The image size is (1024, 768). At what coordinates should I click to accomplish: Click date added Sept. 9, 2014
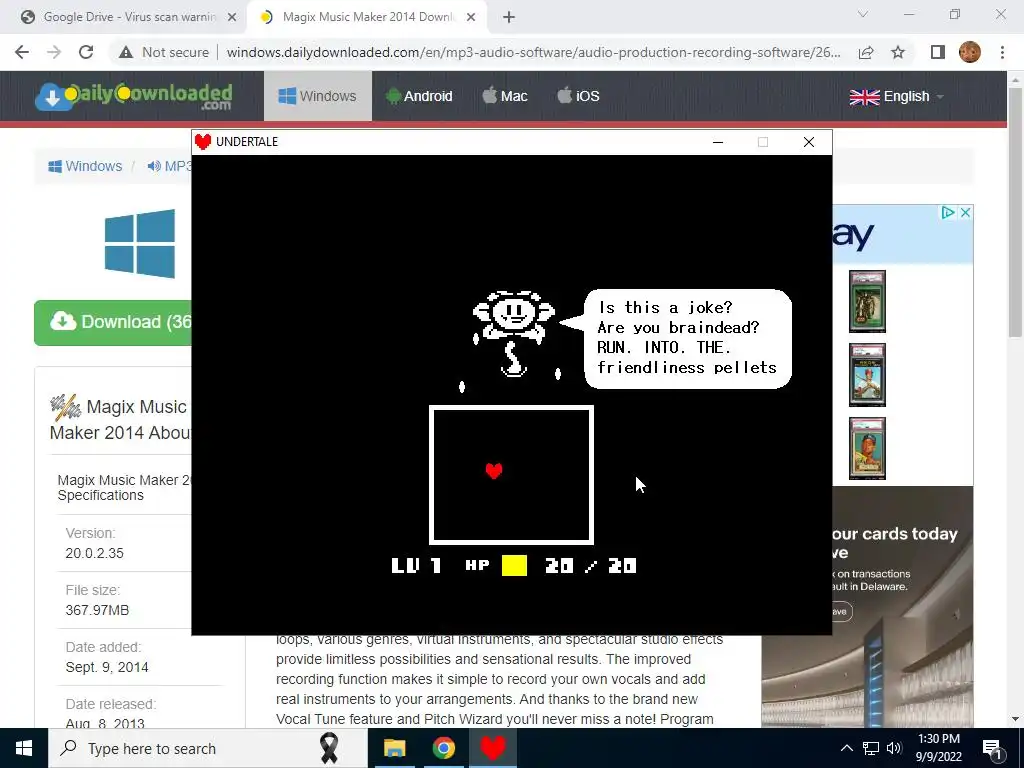(x=107, y=667)
